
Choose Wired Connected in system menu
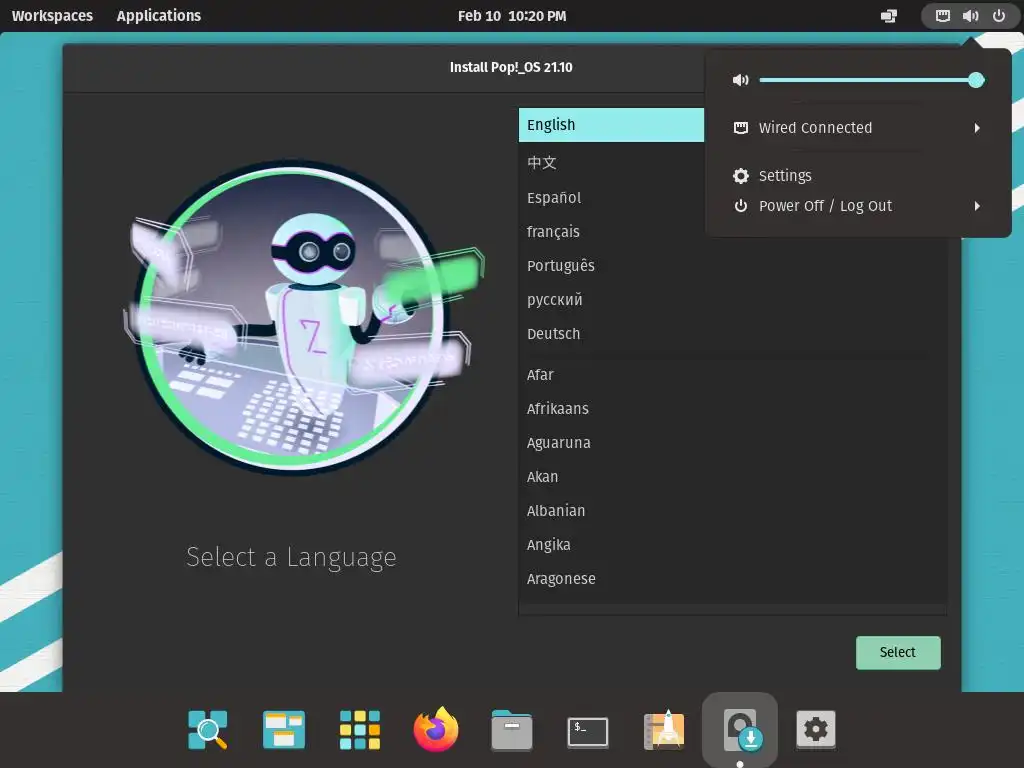858,128
